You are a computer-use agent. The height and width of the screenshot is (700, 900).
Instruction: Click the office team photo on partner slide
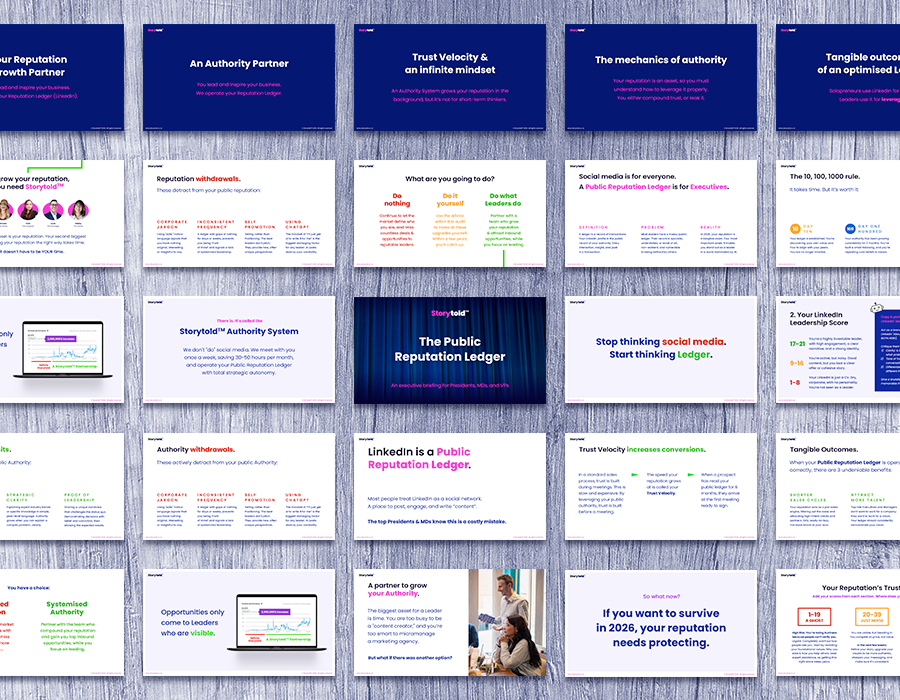pos(507,623)
